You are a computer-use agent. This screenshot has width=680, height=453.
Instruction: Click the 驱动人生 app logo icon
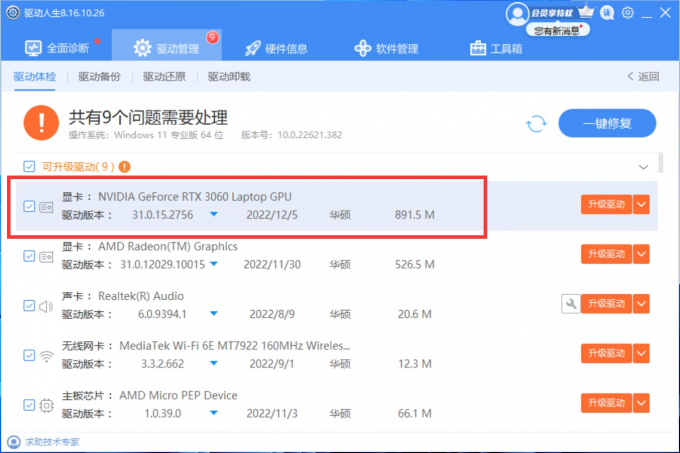click(13, 13)
